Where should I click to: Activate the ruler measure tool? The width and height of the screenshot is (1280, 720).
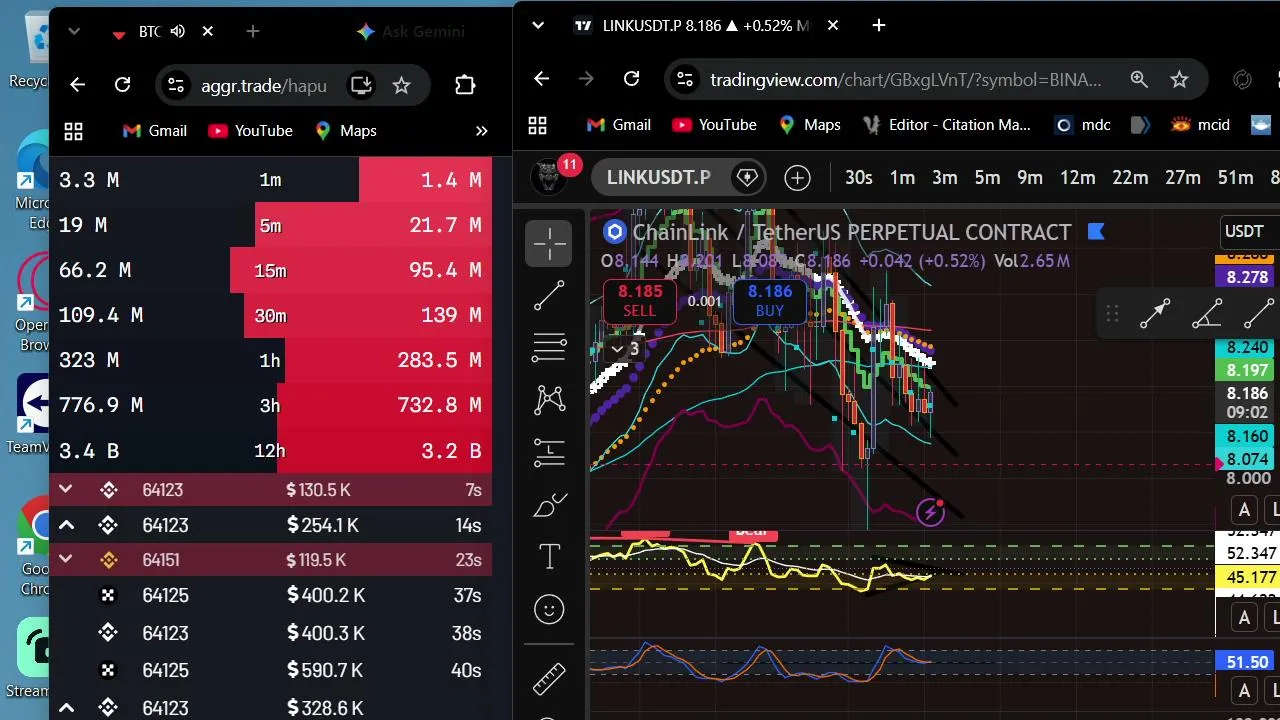pos(549,679)
